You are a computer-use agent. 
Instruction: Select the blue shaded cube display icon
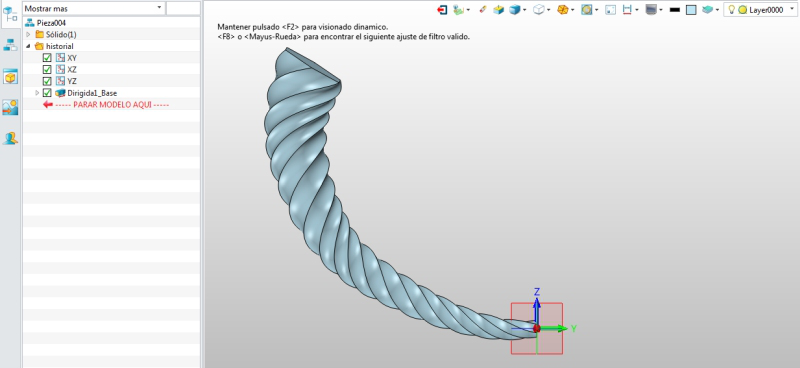pyautogui.click(x=515, y=10)
